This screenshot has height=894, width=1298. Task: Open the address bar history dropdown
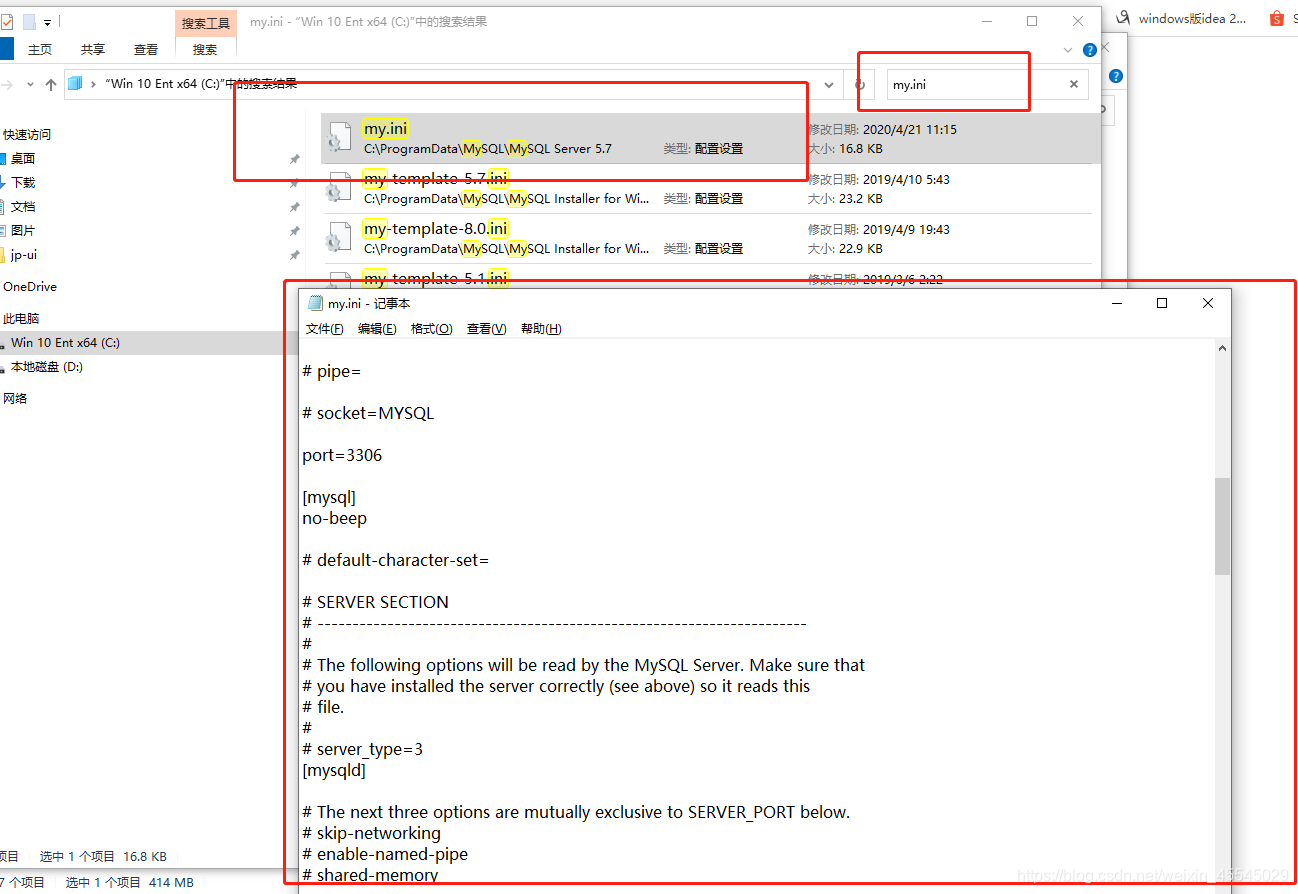pos(829,85)
